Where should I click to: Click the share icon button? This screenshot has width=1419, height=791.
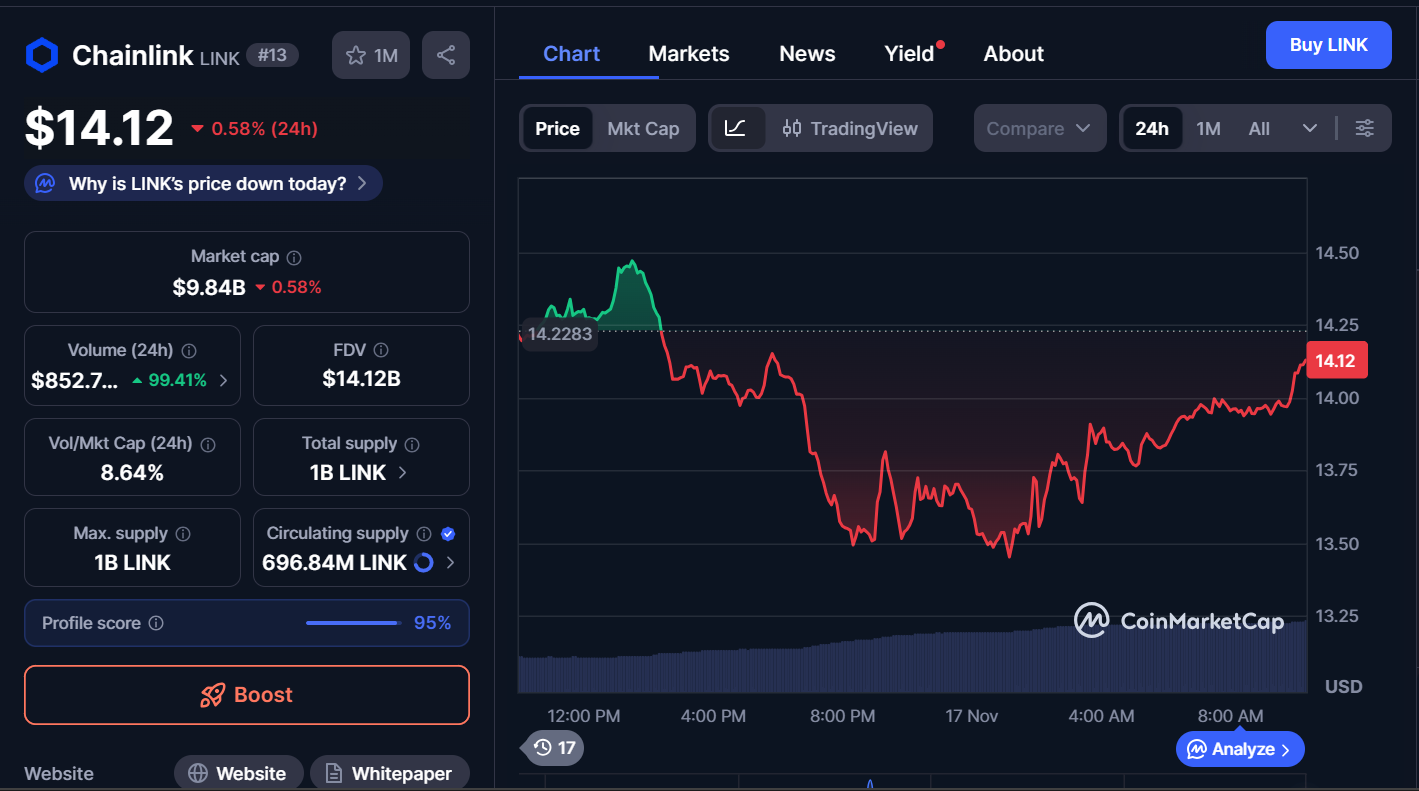[446, 56]
